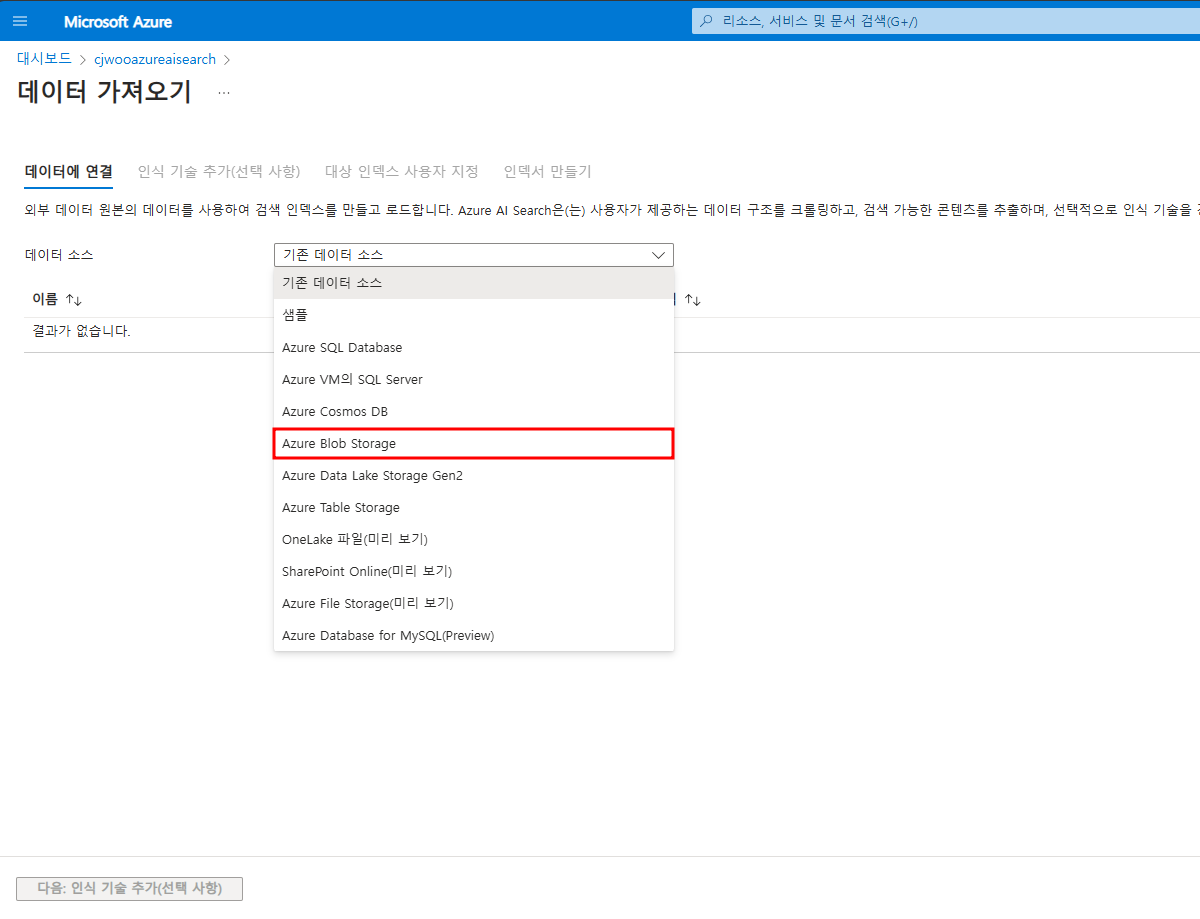Select Azure Blob Storage option
Screen dimensions: 1200x919
474,443
